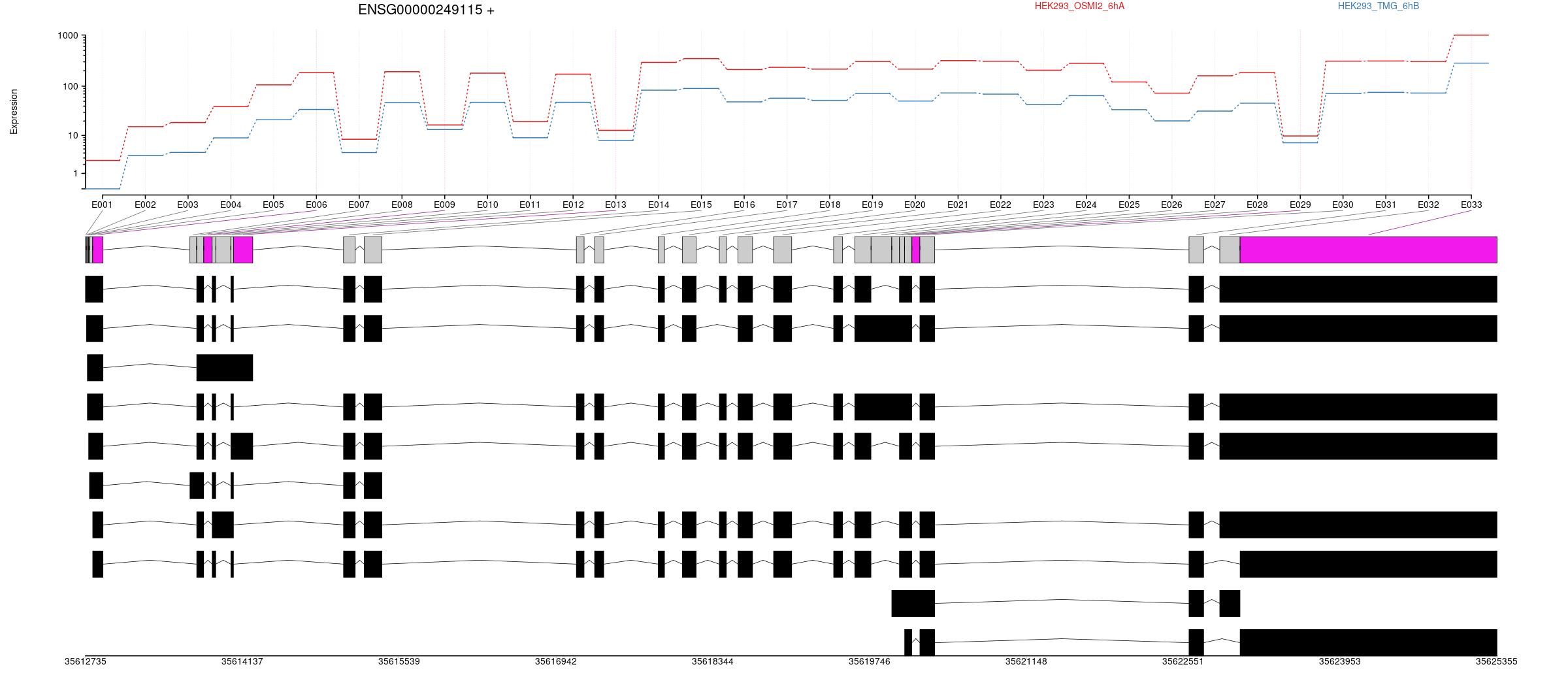Click exon label E029
The width and height of the screenshot is (1568, 673).
(x=1300, y=205)
